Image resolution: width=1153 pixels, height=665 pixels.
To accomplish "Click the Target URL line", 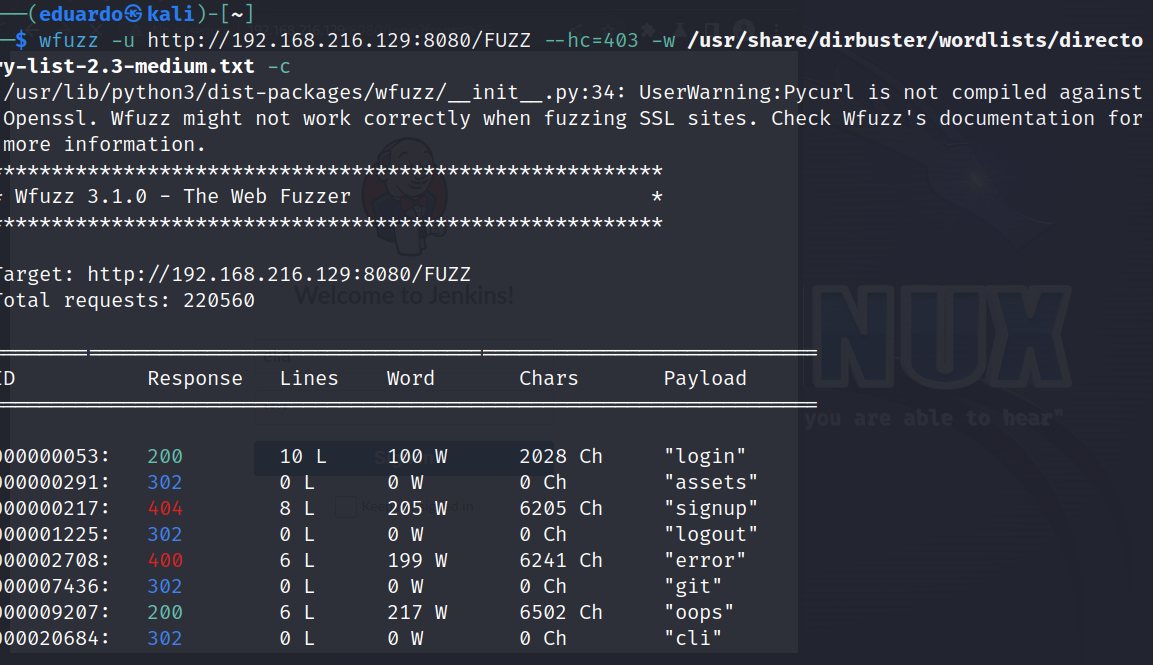I will (x=235, y=274).
